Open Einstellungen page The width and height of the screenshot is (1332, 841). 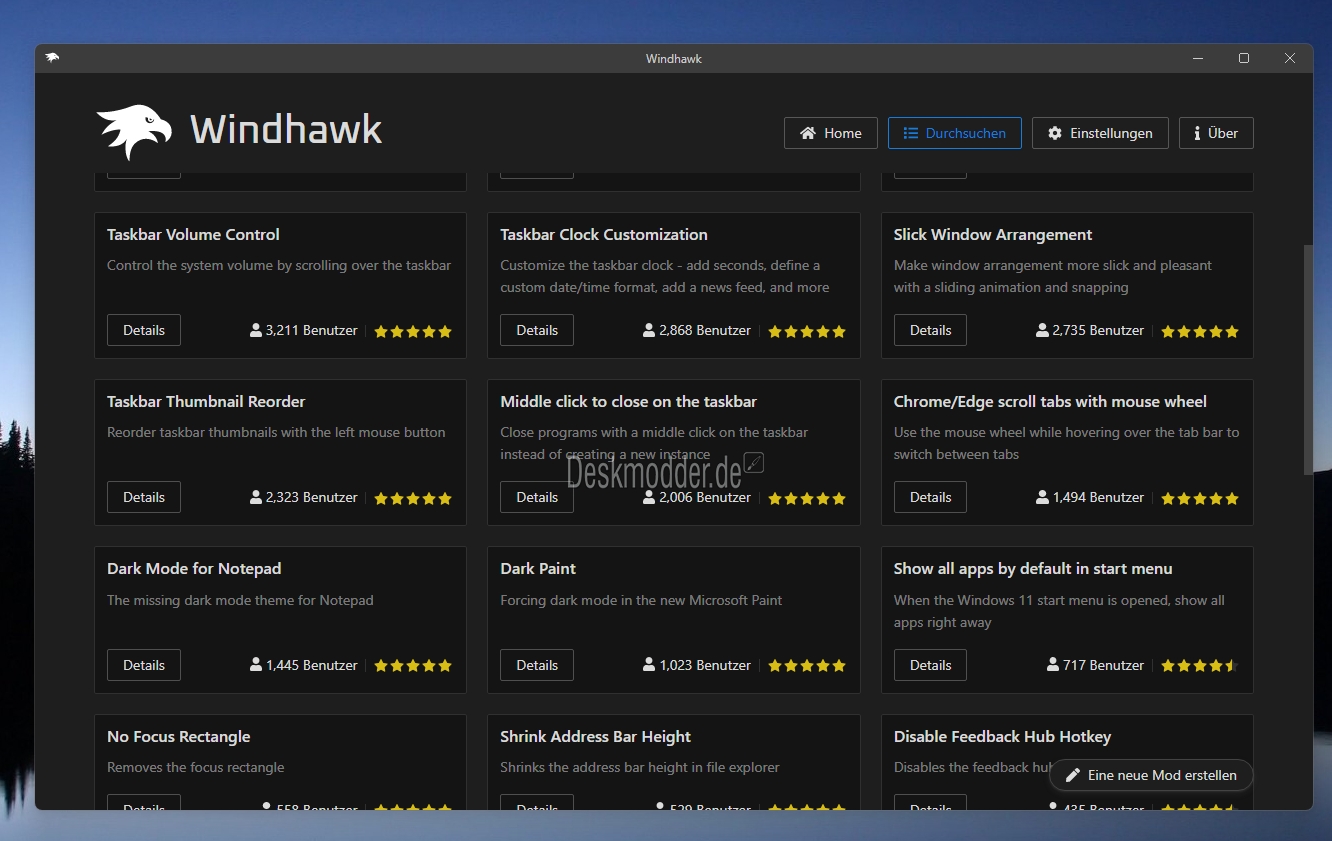coord(1100,133)
